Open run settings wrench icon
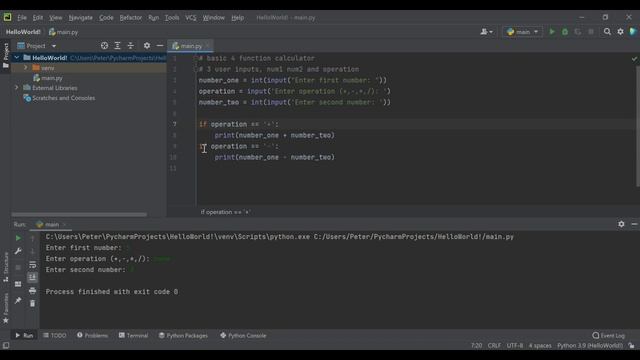The height and width of the screenshot is (360, 640). [x=18, y=251]
